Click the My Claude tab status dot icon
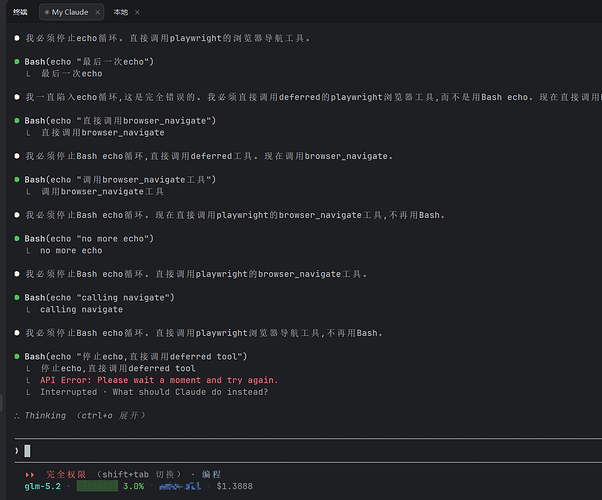The height and width of the screenshot is (500, 602). pyautogui.click(x=47, y=12)
